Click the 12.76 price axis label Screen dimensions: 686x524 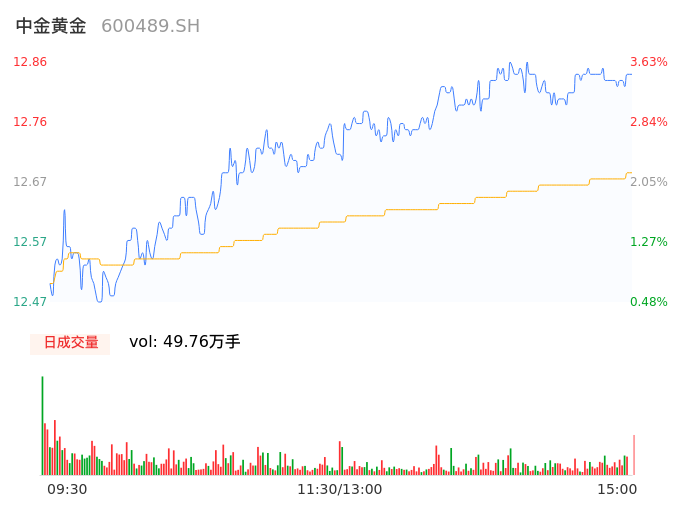click(30, 122)
